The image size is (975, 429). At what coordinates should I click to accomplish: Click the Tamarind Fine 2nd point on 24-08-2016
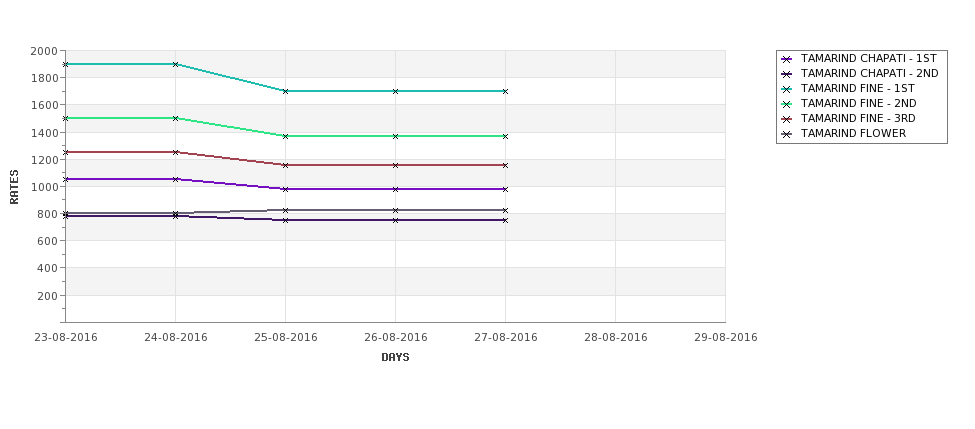click(x=175, y=118)
